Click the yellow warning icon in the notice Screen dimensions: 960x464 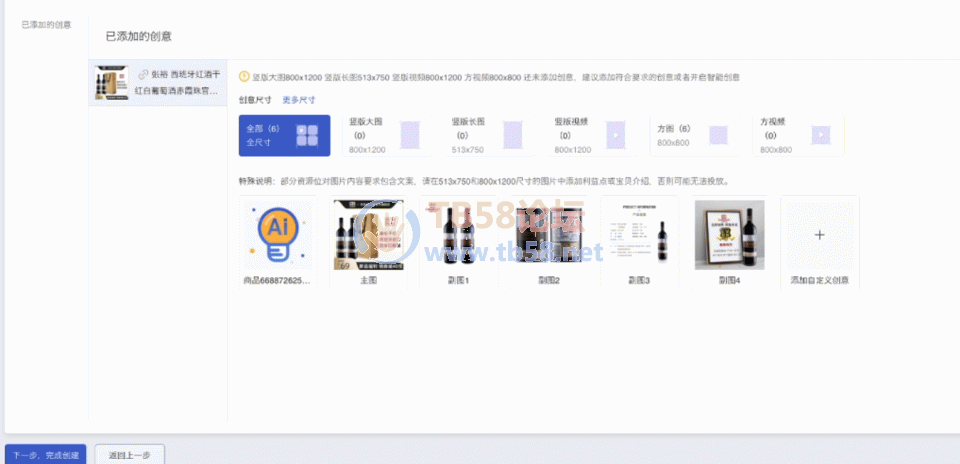pos(243,76)
